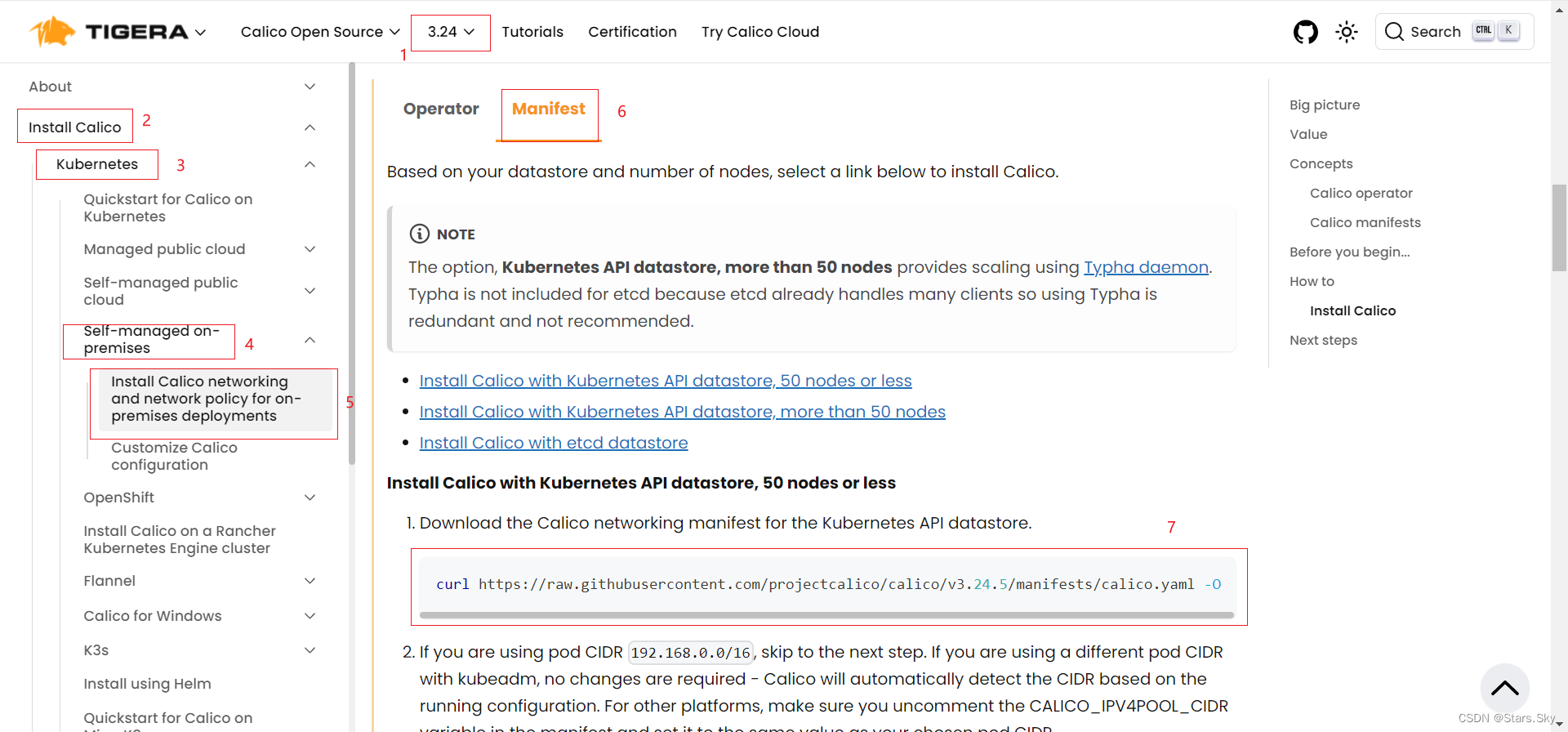Open the Tutorials menu item

[x=532, y=32]
